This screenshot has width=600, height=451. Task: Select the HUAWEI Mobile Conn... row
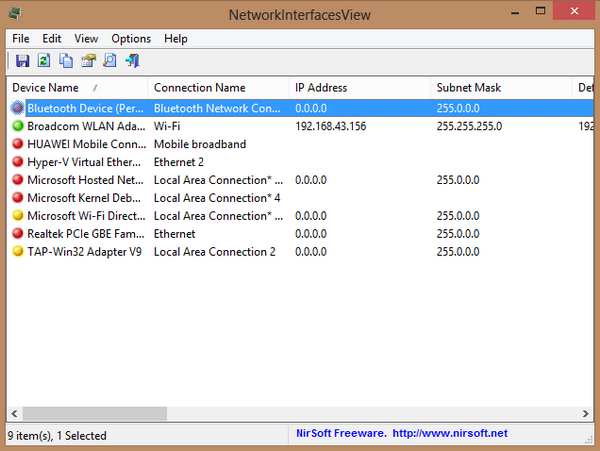click(x=300, y=144)
